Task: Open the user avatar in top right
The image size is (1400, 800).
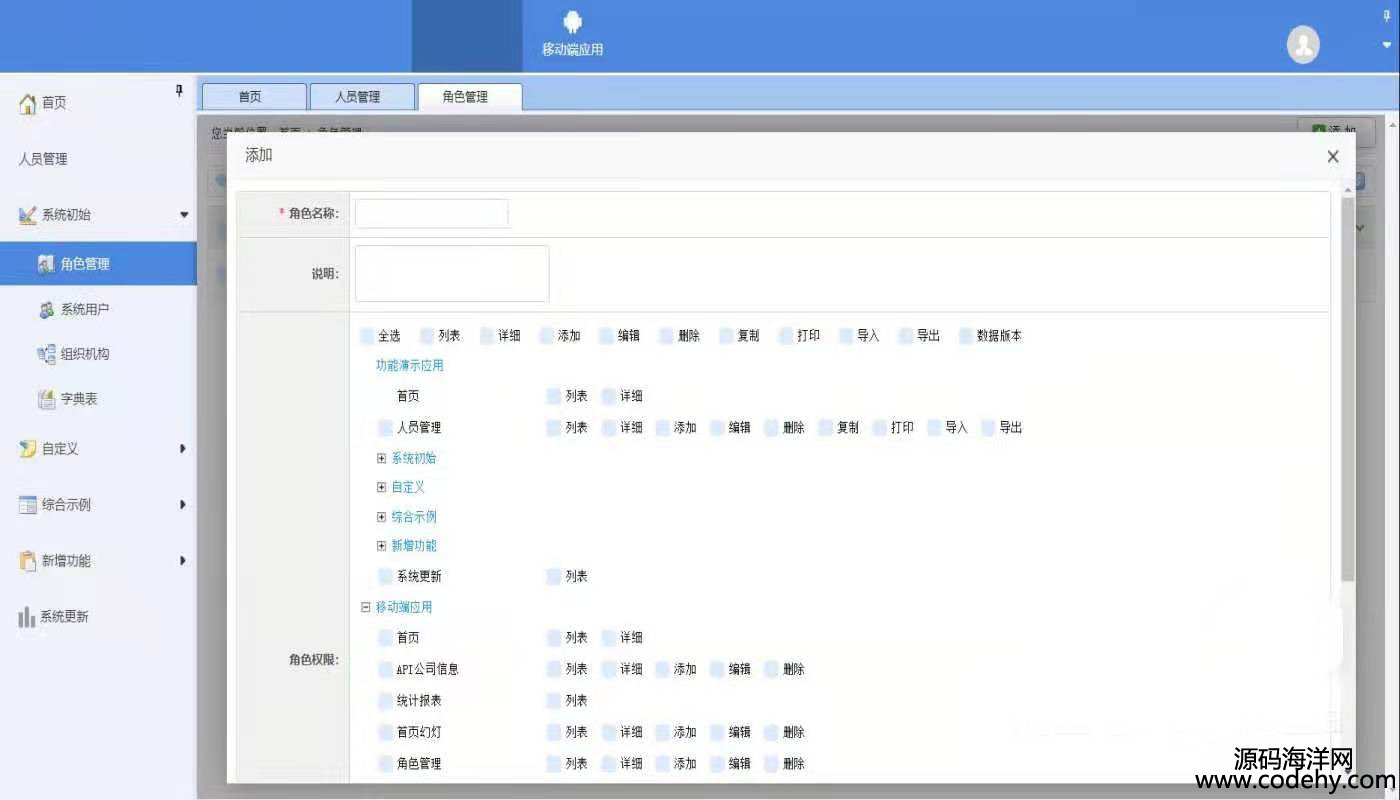Action: tap(1302, 44)
